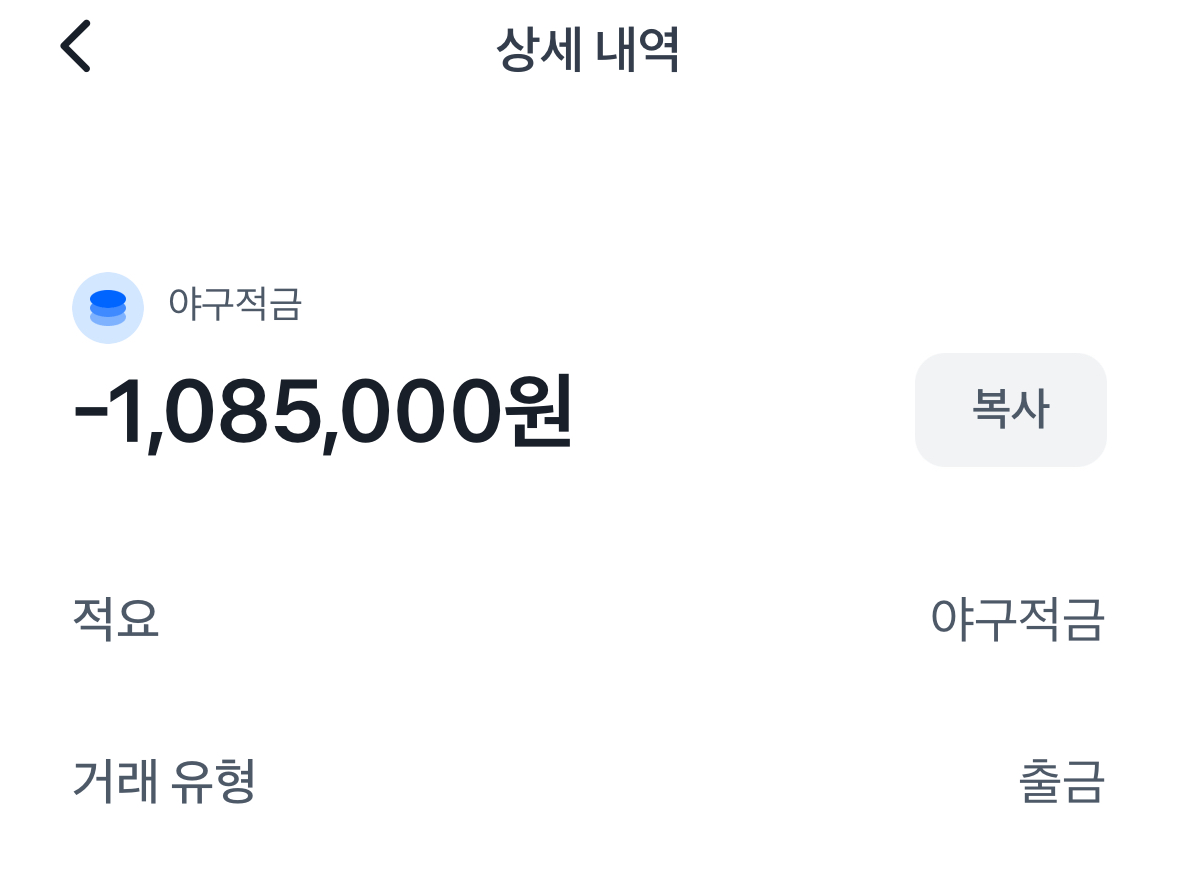This screenshot has height=869, width=1179.
Task: Go back using the left chevron
Action: click(76, 47)
